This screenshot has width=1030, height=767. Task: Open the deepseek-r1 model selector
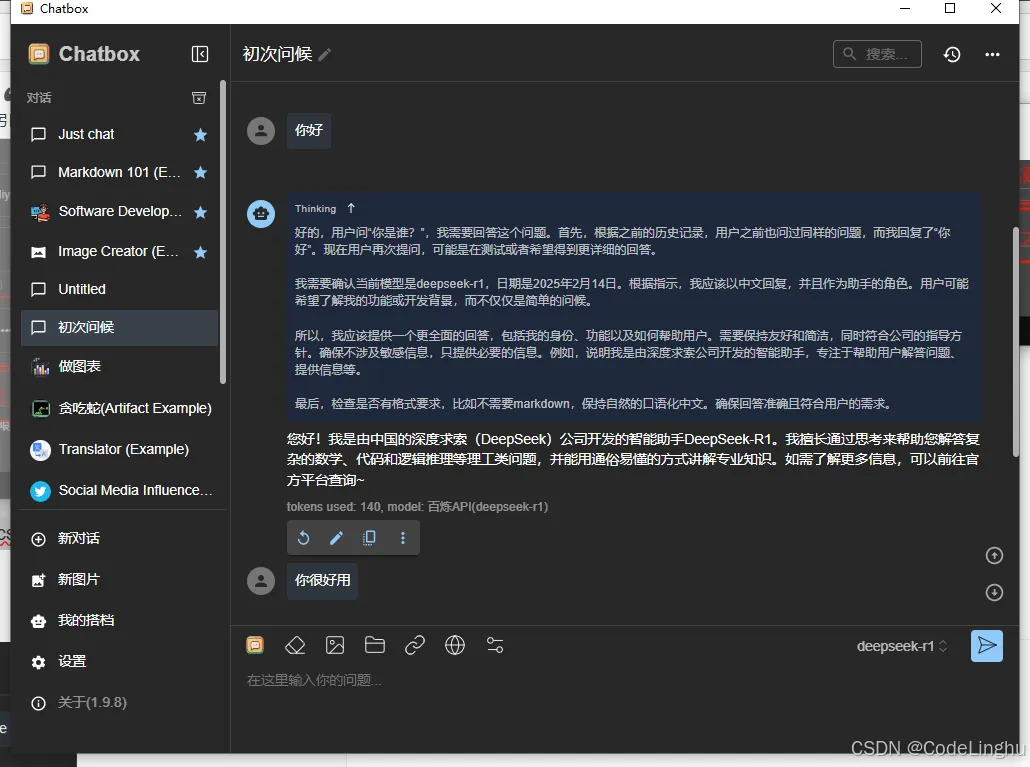pos(901,646)
